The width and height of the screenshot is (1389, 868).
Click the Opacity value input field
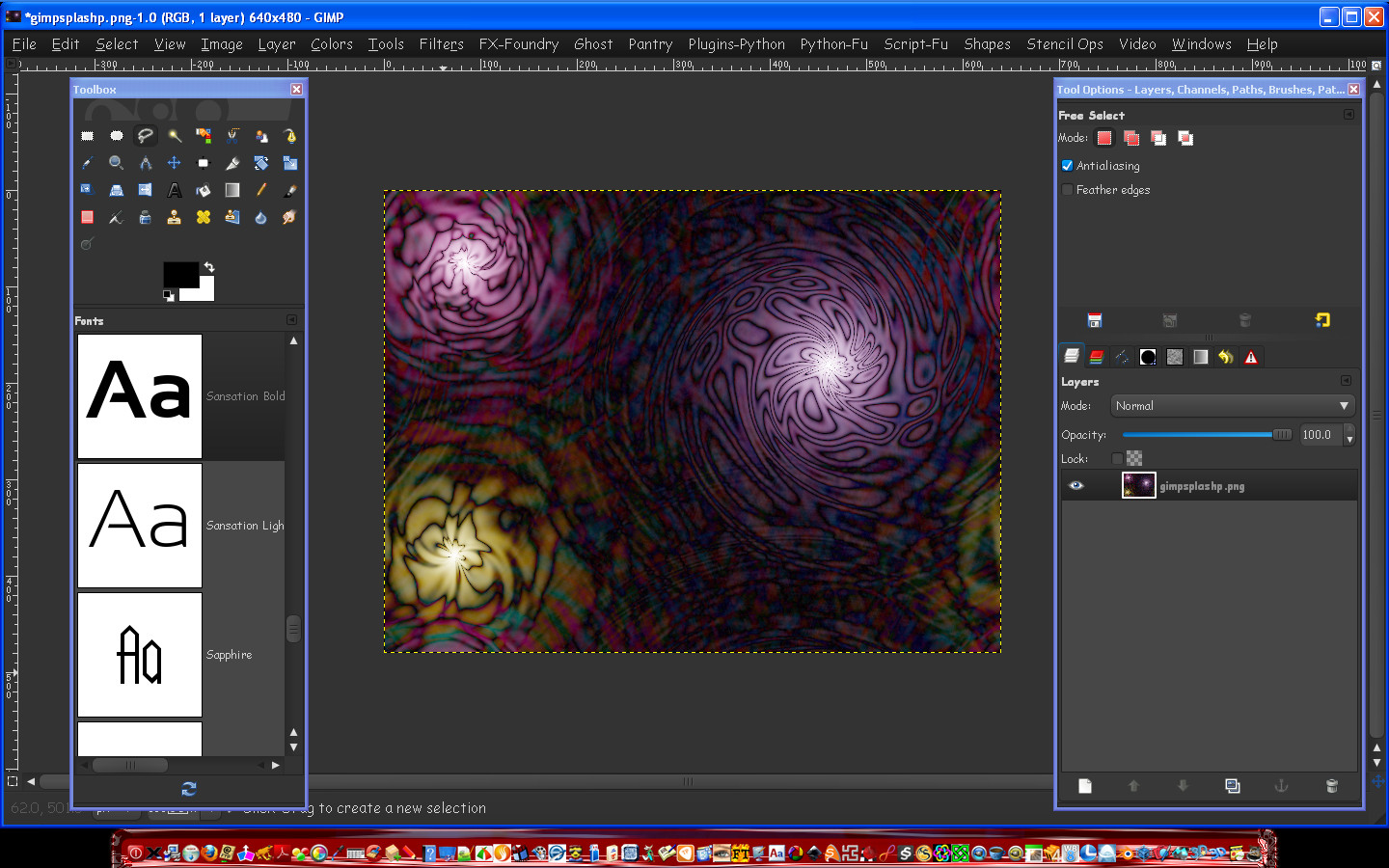click(x=1320, y=435)
